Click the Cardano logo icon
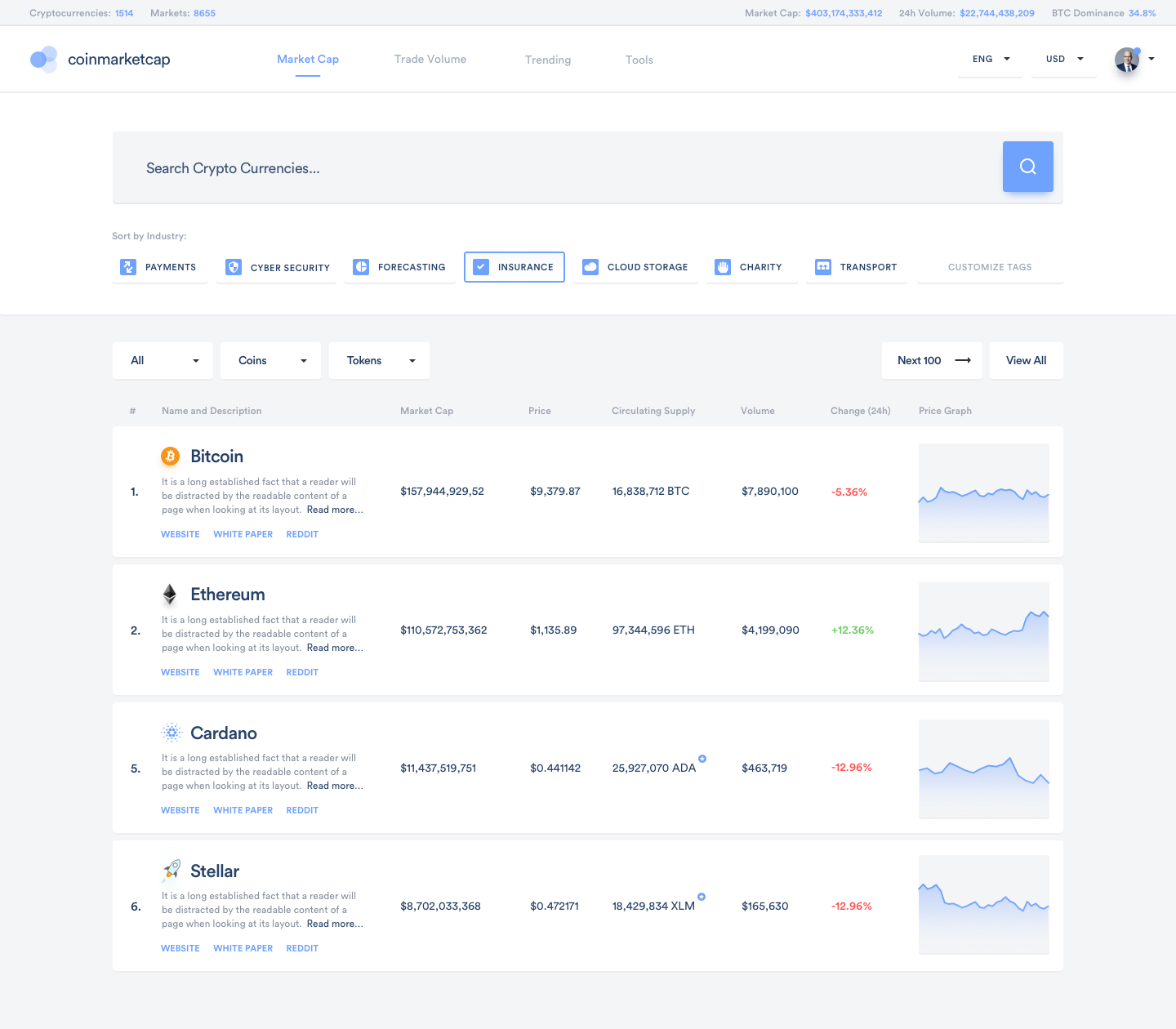This screenshot has width=1176, height=1029. 171,733
